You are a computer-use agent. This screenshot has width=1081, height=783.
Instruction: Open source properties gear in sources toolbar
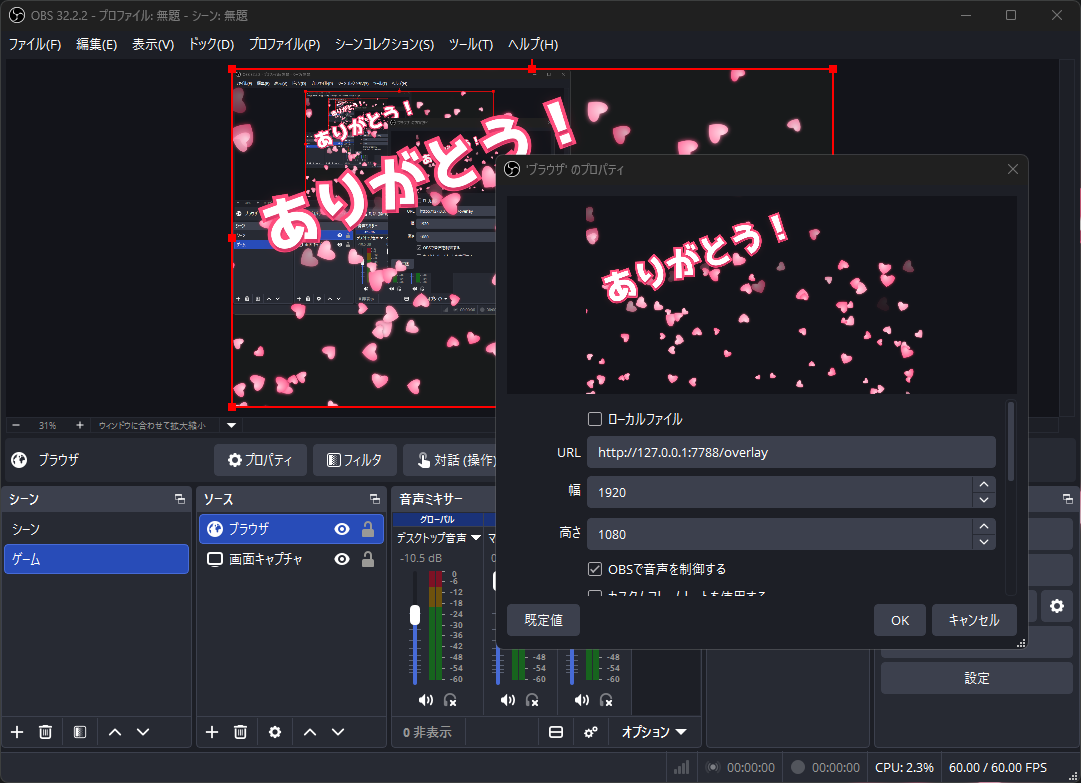click(x=275, y=732)
